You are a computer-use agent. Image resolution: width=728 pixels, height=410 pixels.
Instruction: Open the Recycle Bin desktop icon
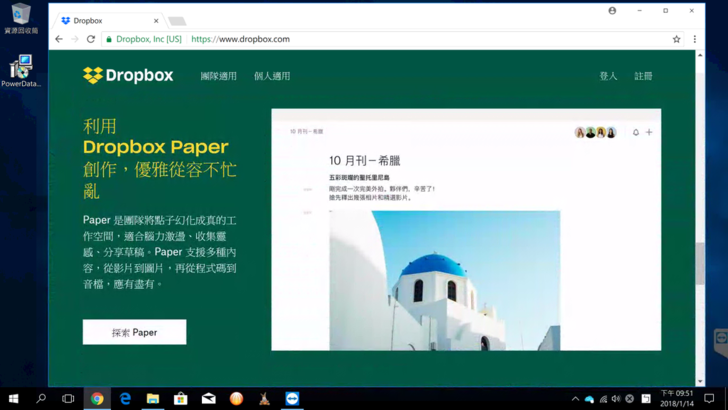coord(21,18)
